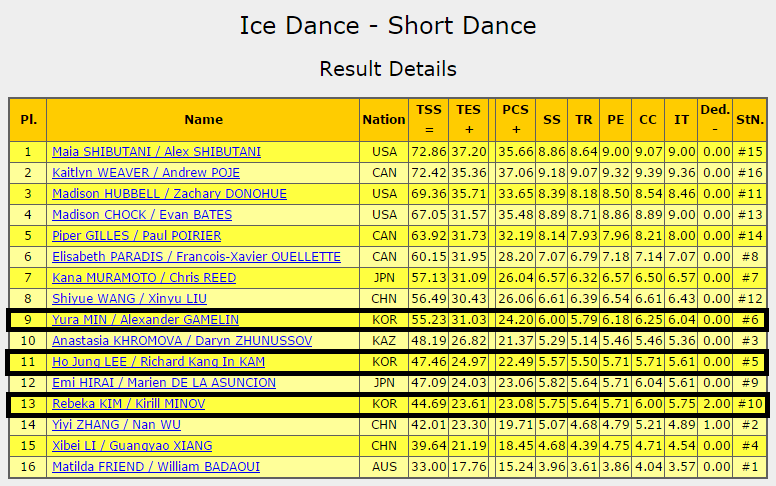Click the 72.86 total score cell

coord(429,151)
